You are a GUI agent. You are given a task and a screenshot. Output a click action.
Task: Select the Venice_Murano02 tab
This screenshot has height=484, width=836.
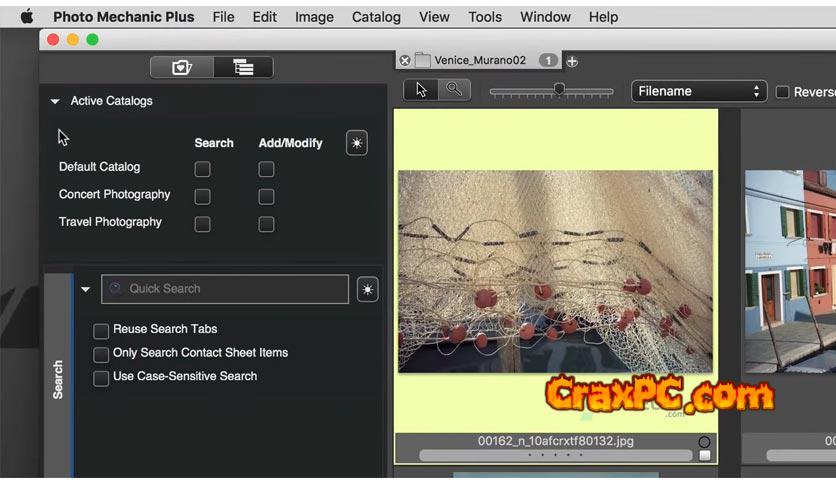click(480, 60)
